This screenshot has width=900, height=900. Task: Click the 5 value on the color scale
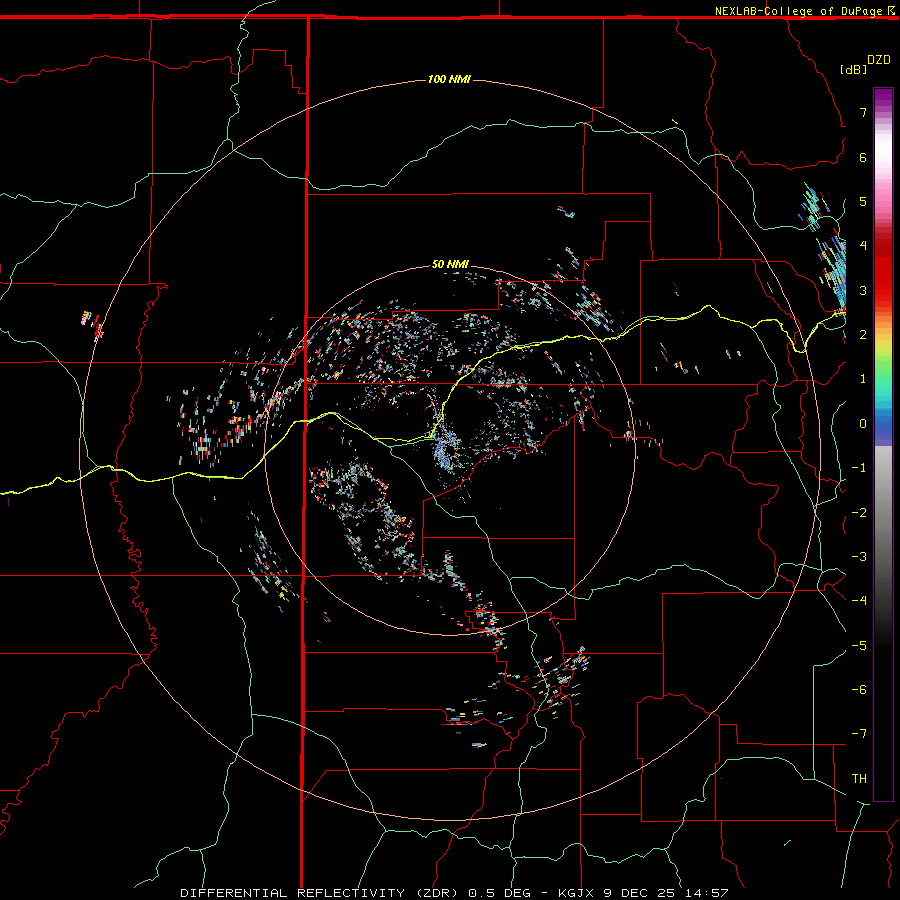(x=863, y=201)
